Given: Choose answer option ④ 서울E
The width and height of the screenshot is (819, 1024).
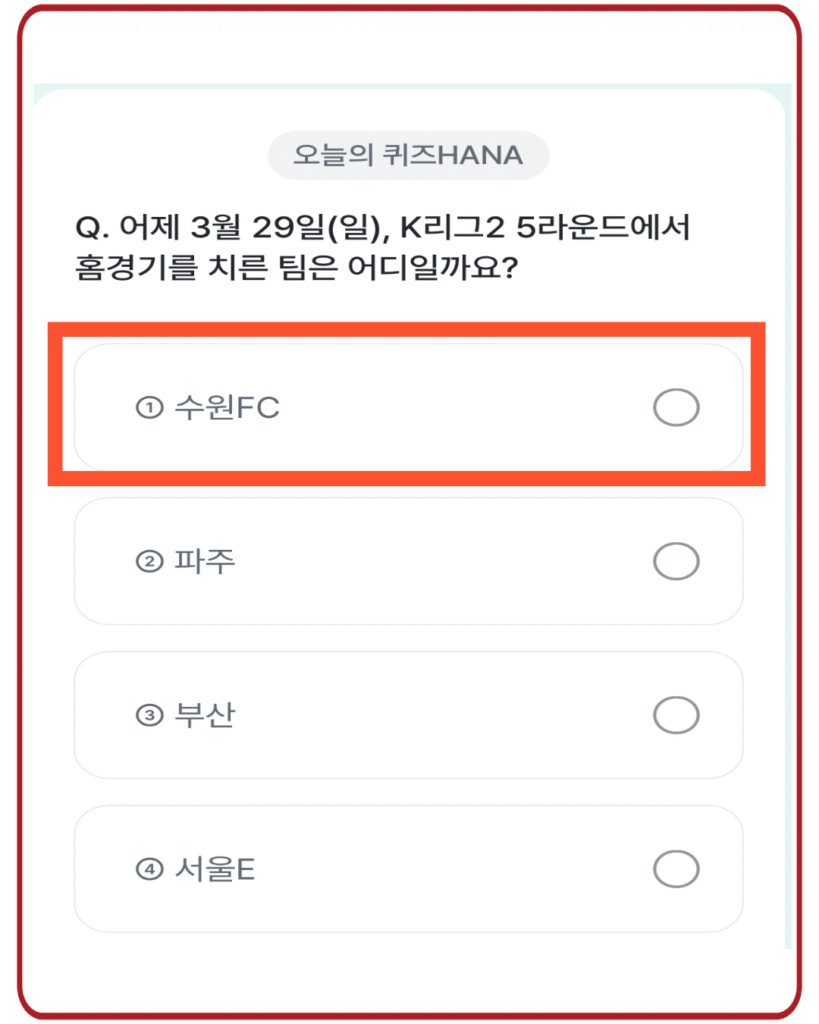Looking at the screenshot, I should pyautogui.click(x=408, y=867).
